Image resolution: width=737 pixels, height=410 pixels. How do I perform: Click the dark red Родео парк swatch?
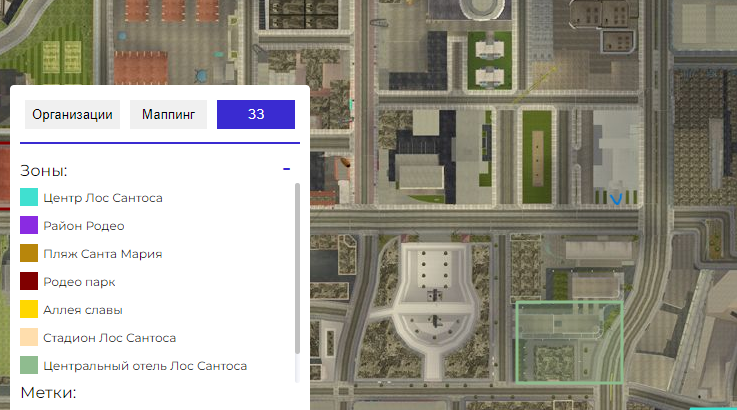coord(29,282)
